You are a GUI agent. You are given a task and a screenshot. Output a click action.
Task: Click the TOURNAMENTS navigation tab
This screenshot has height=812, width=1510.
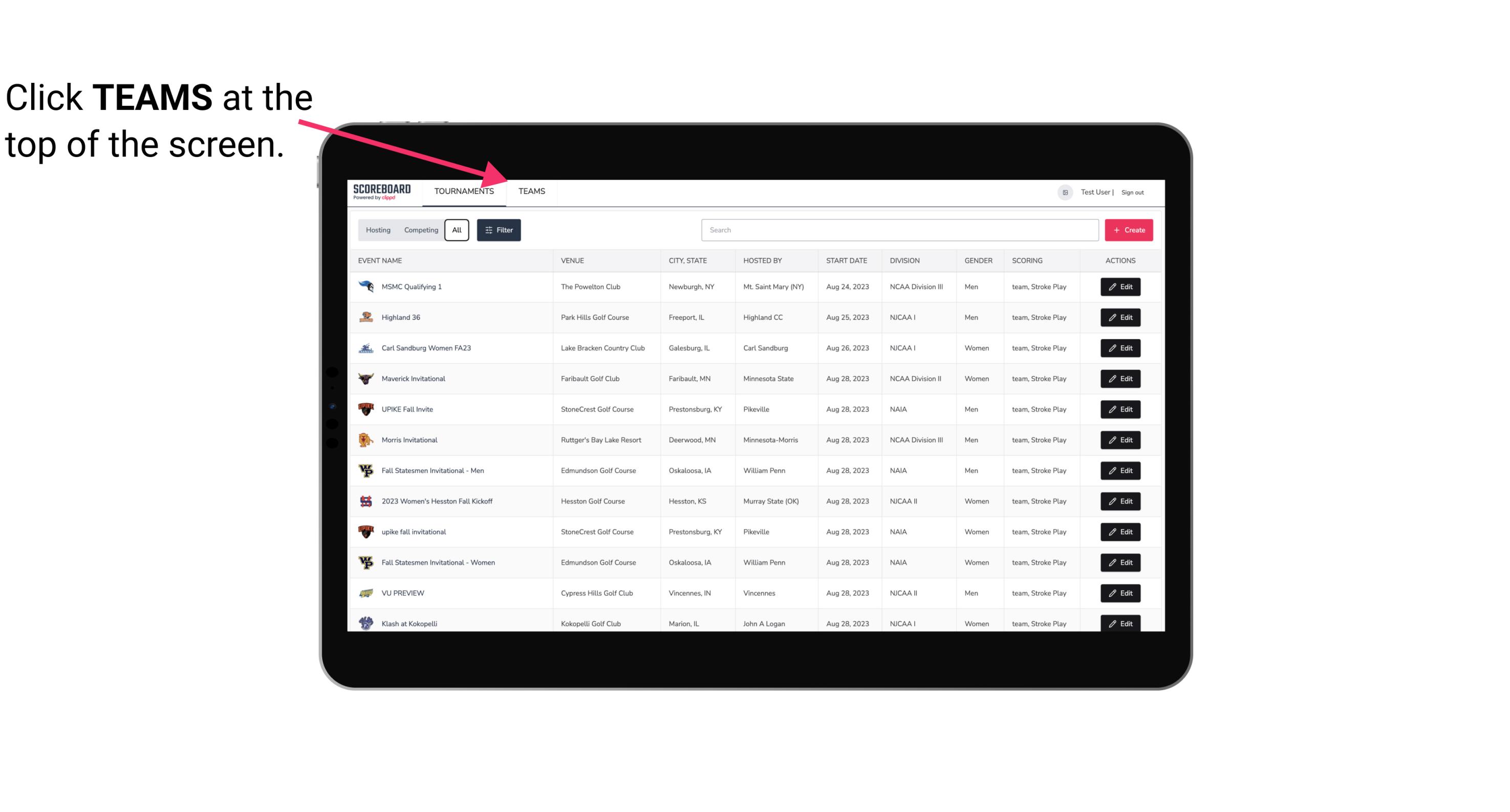462,191
